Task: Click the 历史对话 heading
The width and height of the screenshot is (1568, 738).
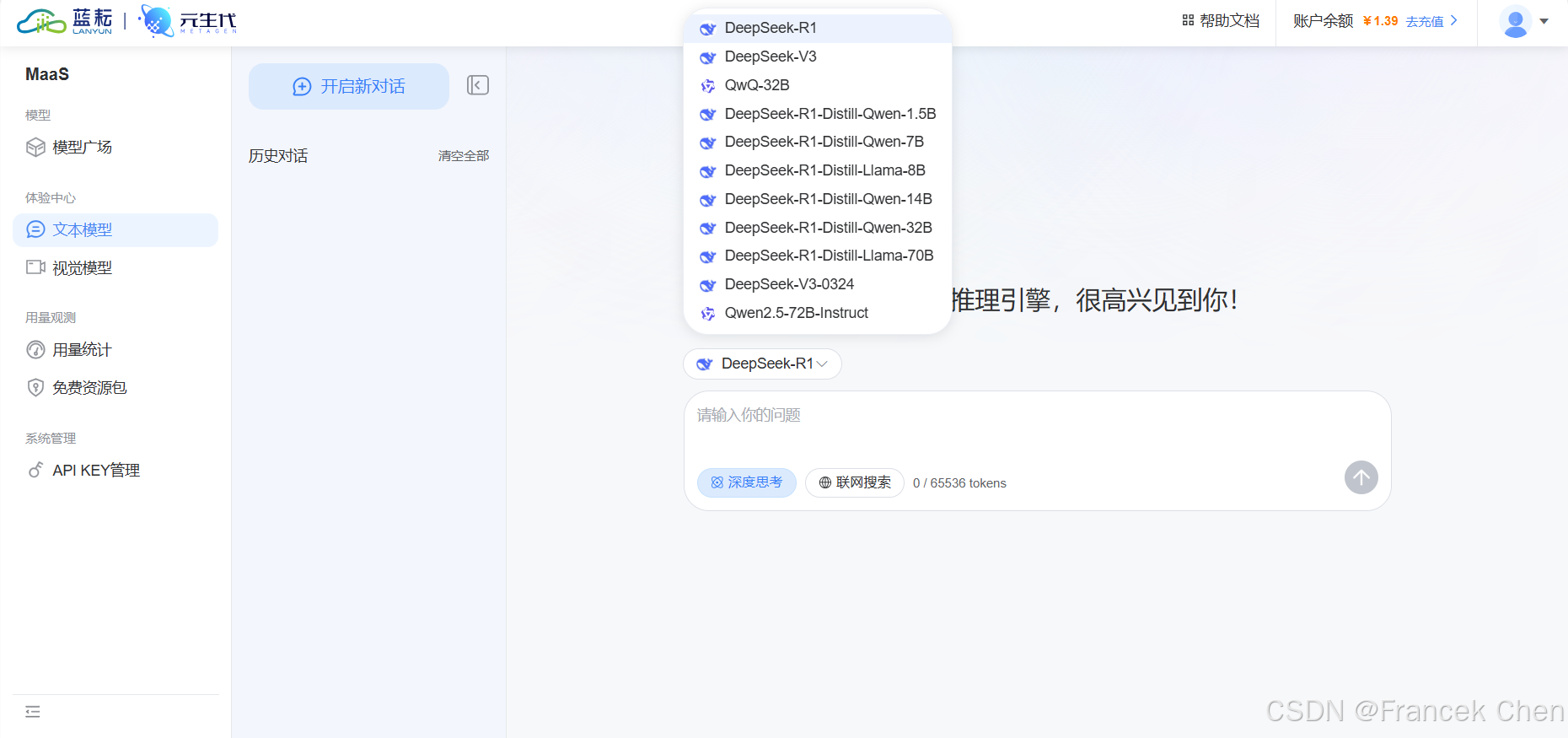Action: click(278, 156)
